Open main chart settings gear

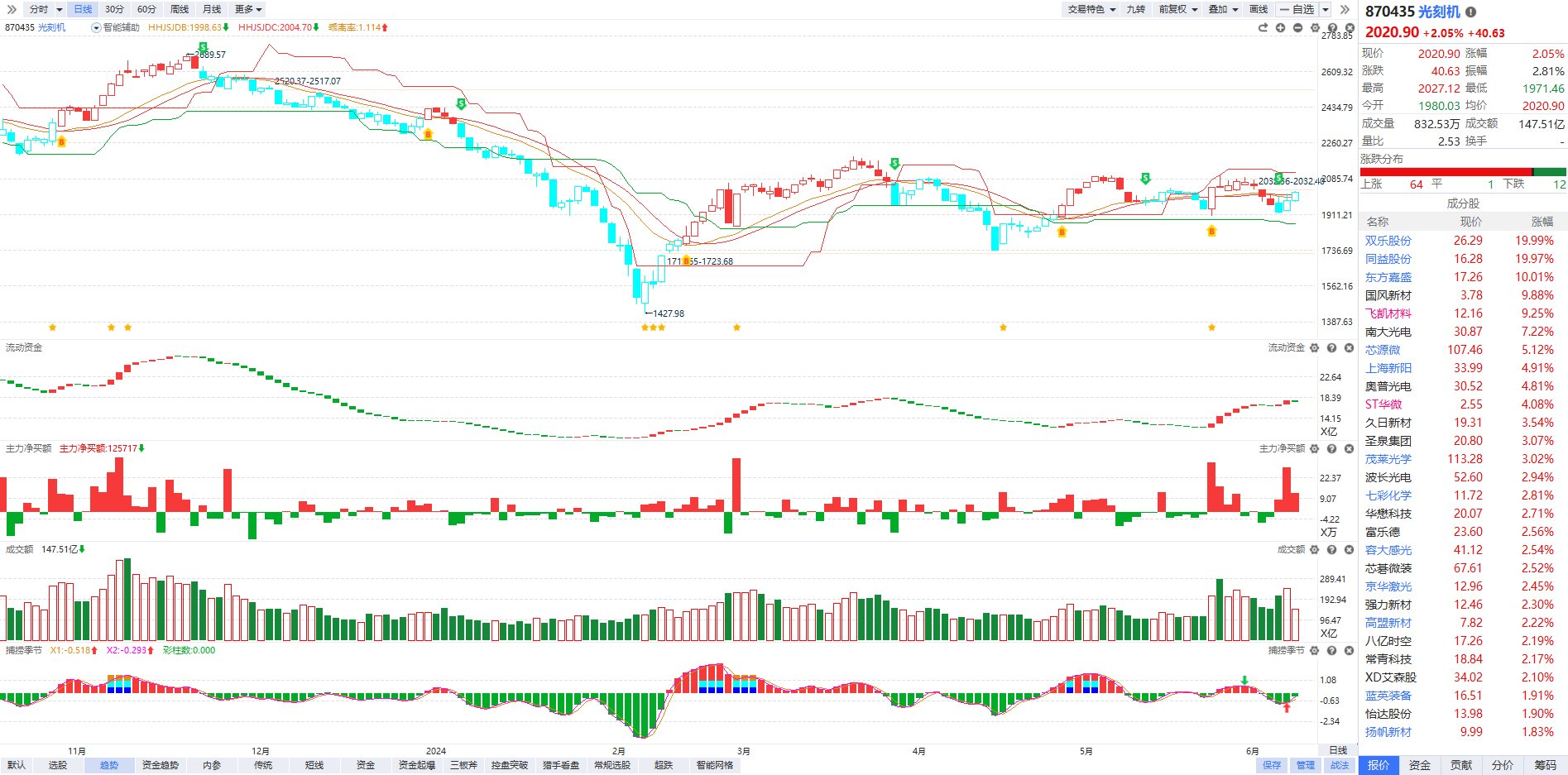coord(1315,28)
